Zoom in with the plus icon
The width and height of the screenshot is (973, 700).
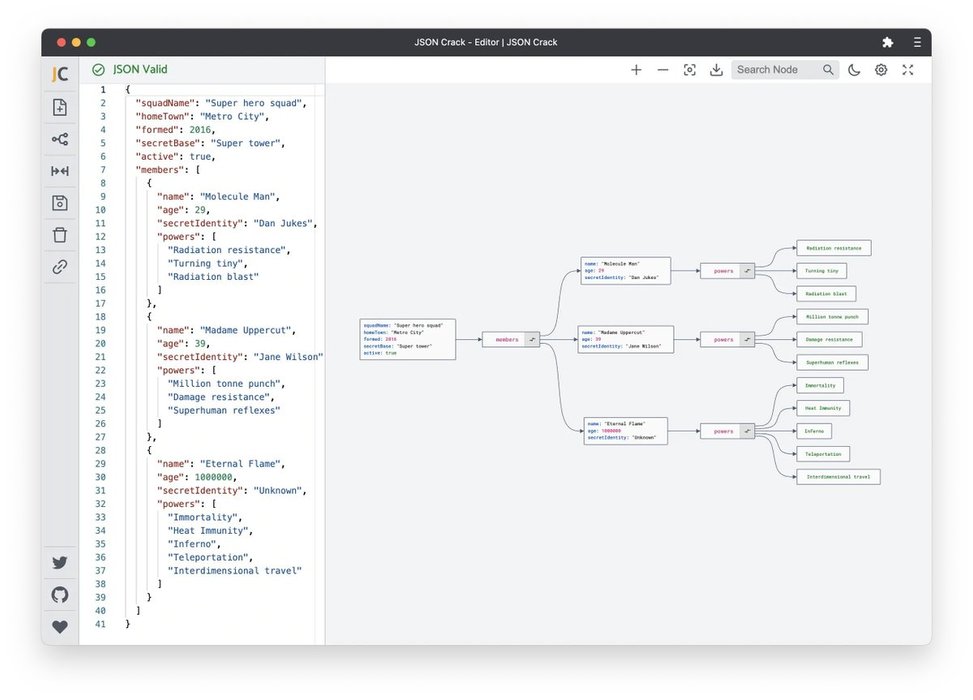tap(636, 70)
